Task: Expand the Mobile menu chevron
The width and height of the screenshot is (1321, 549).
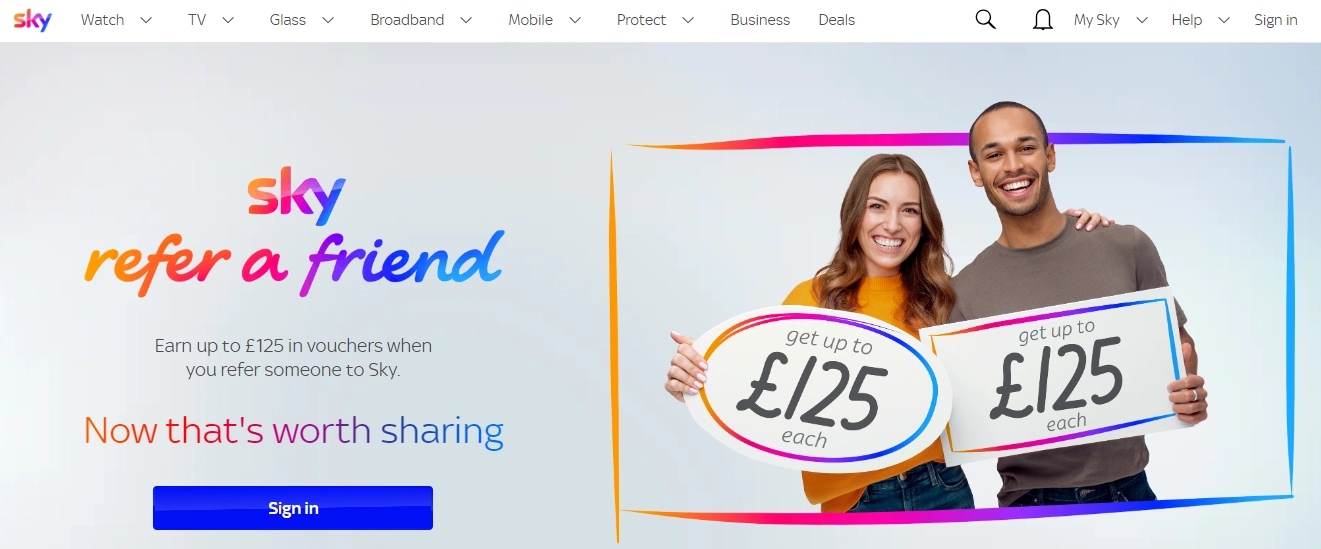Action: tap(575, 20)
